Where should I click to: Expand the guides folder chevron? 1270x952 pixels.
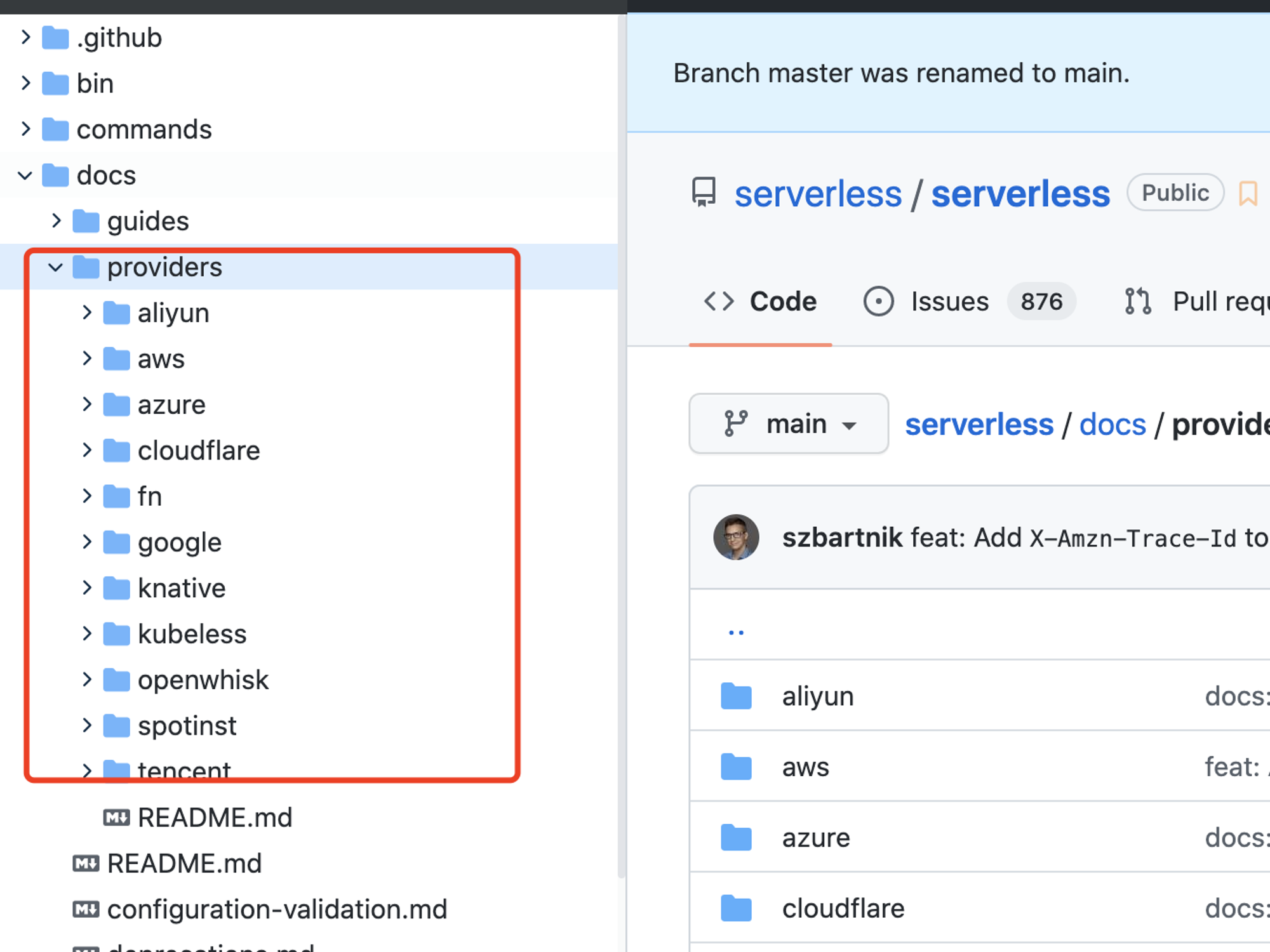(x=57, y=221)
